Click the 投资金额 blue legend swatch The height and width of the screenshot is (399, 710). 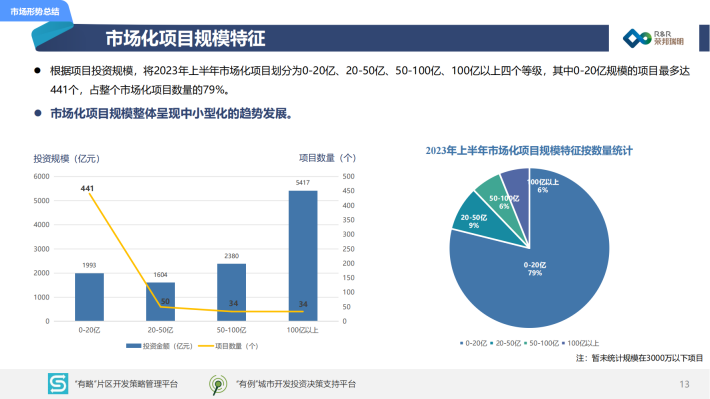133,346
